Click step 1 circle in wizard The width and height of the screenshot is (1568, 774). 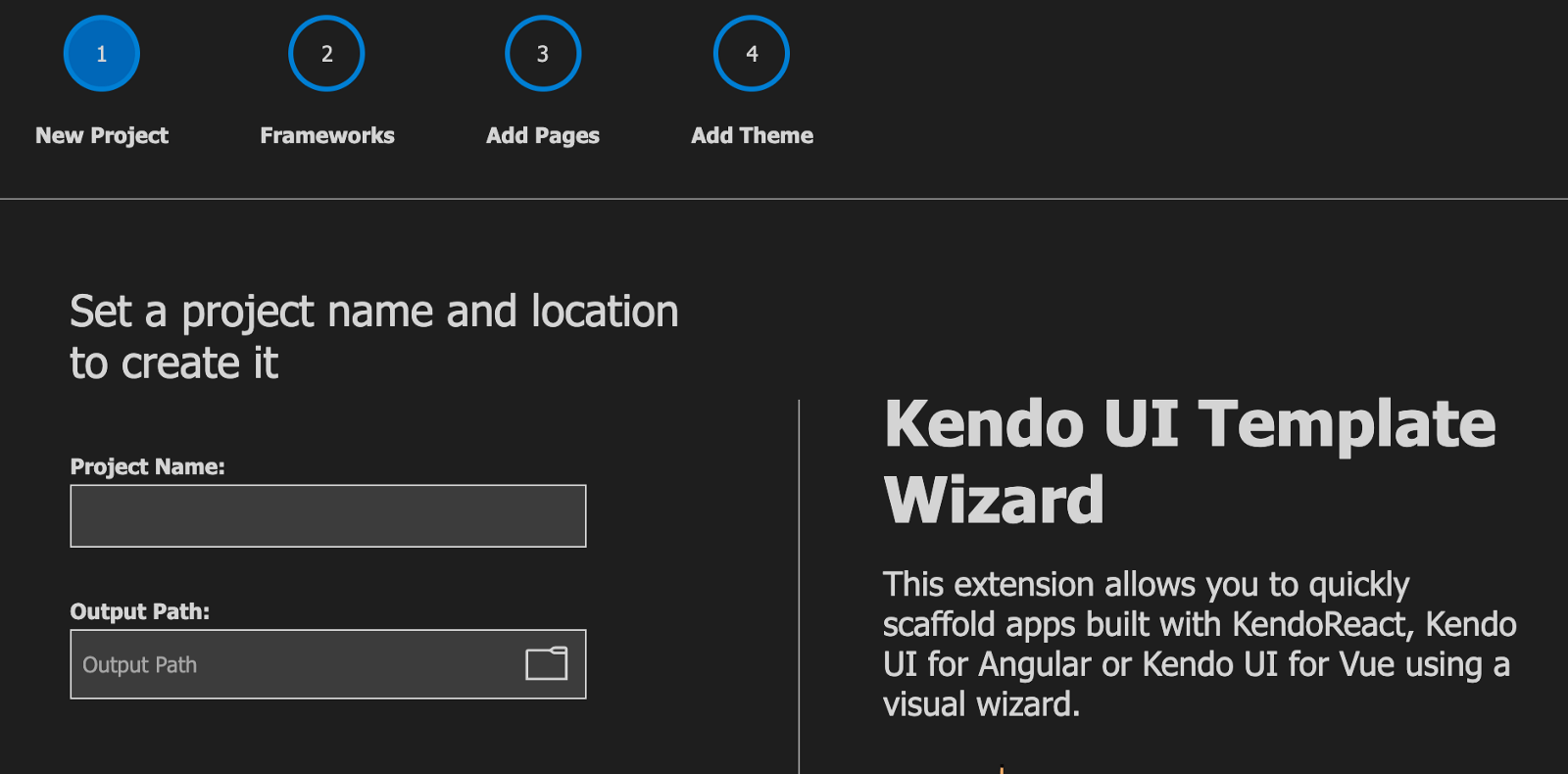[102, 54]
